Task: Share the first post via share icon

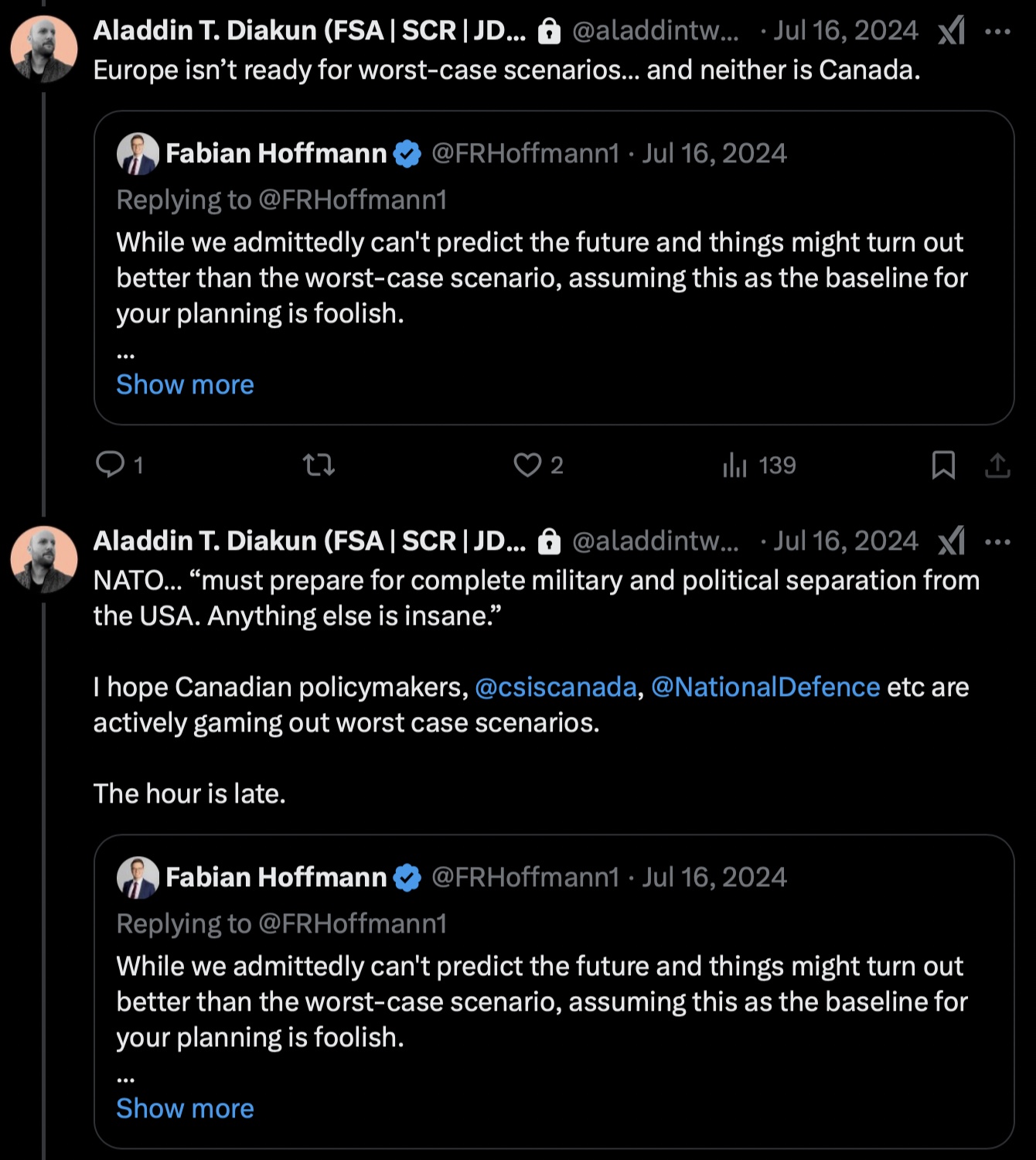Action: [x=997, y=465]
